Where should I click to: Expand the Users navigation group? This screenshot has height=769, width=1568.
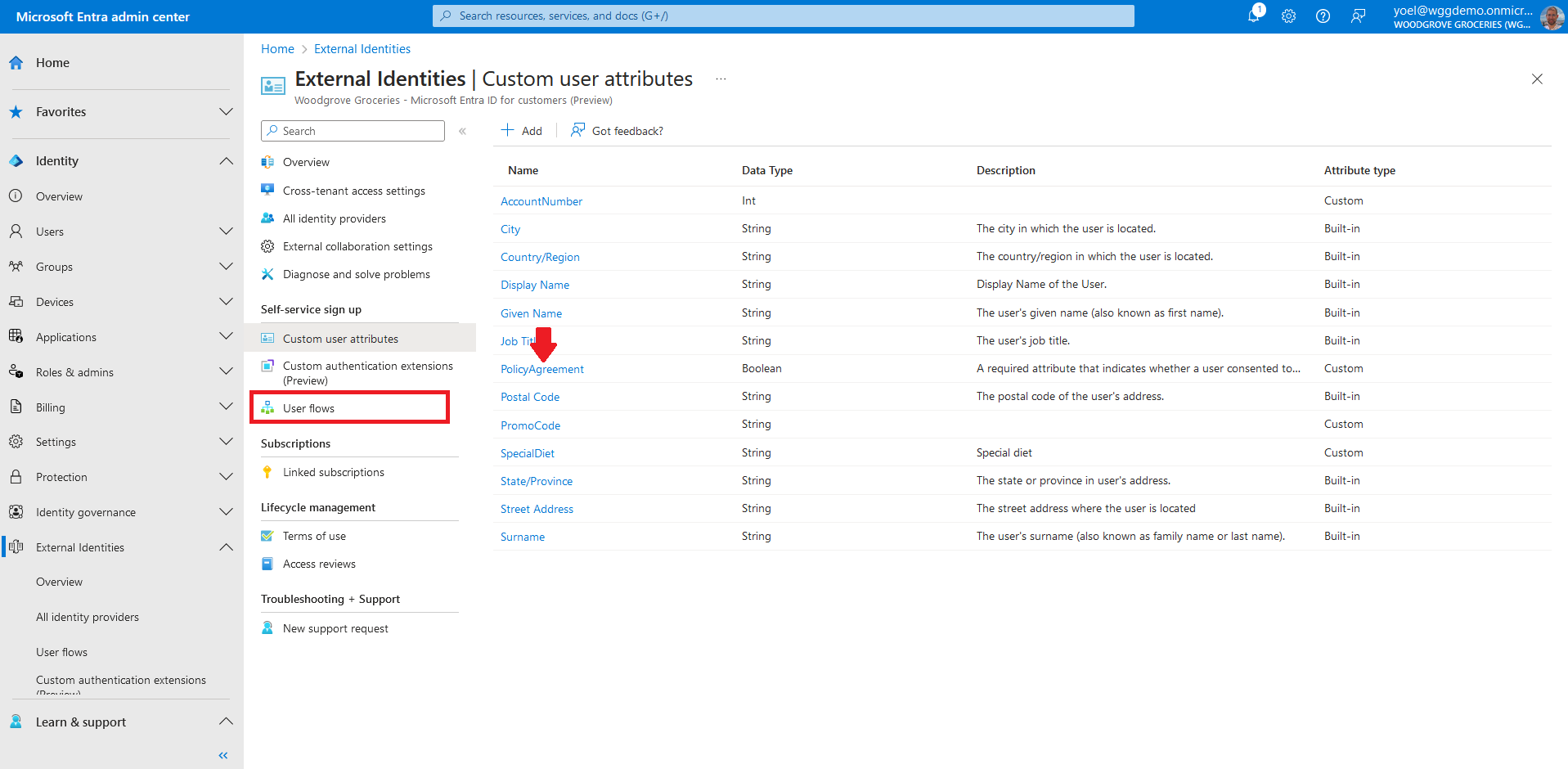pos(226,232)
